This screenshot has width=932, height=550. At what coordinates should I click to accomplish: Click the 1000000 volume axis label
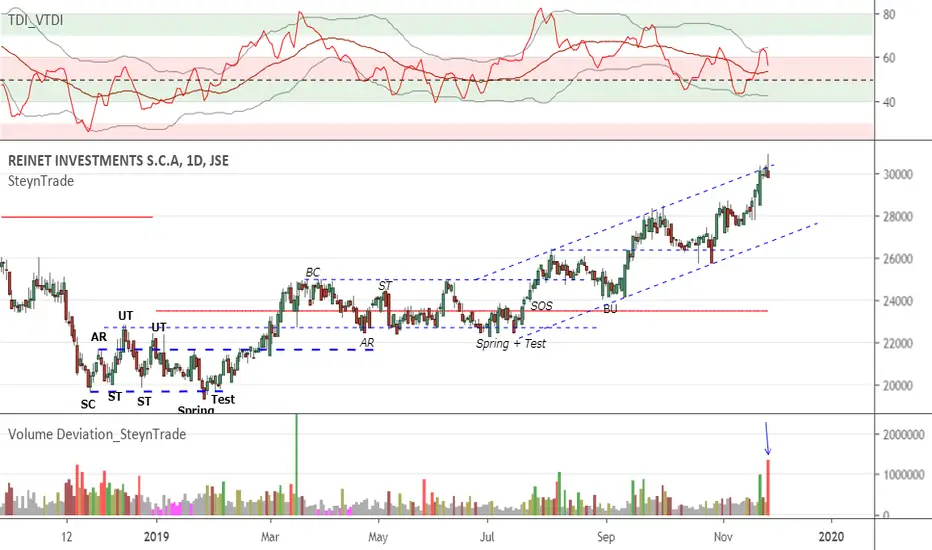pos(903,474)
